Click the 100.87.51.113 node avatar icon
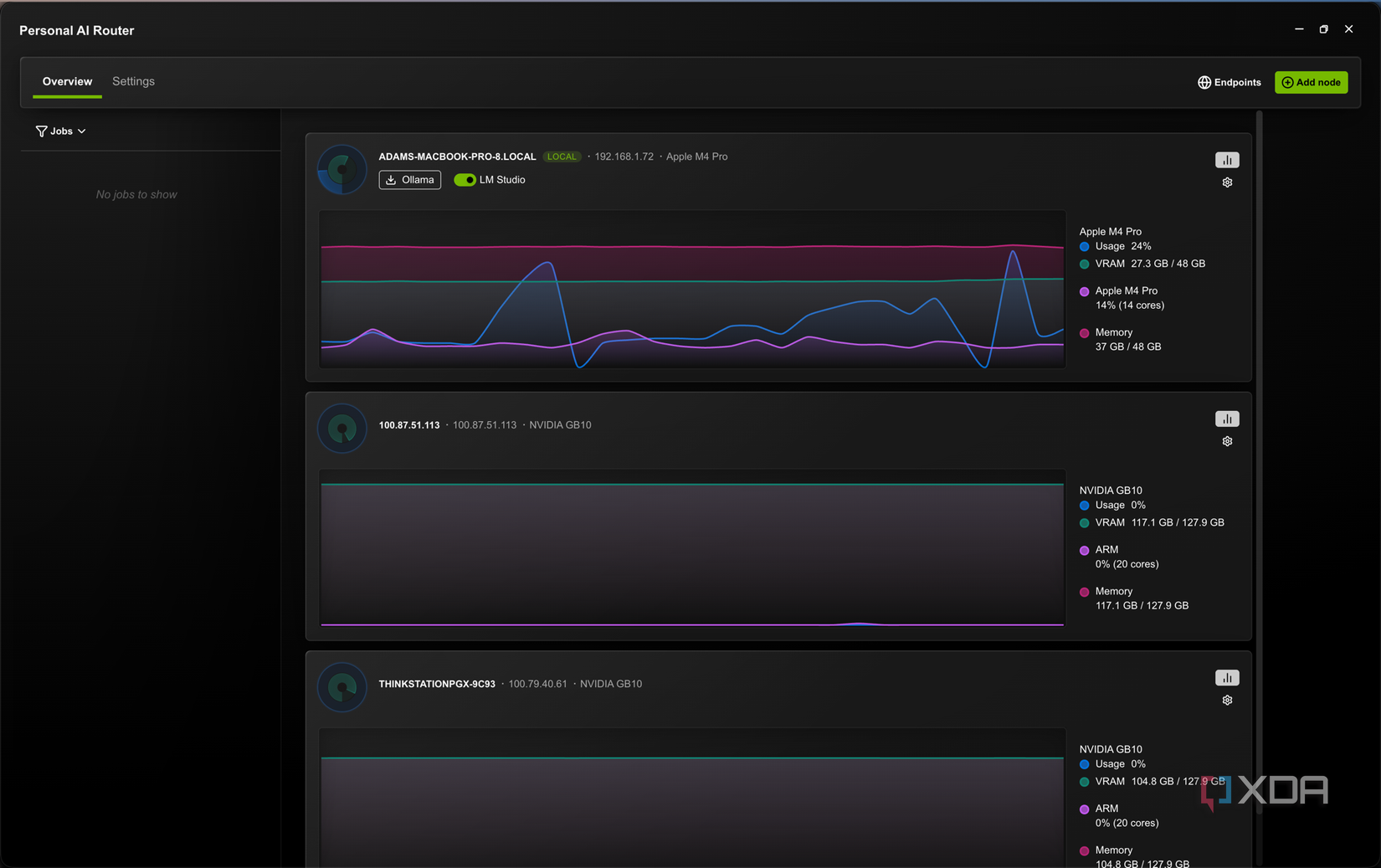 tap(342, 429)
